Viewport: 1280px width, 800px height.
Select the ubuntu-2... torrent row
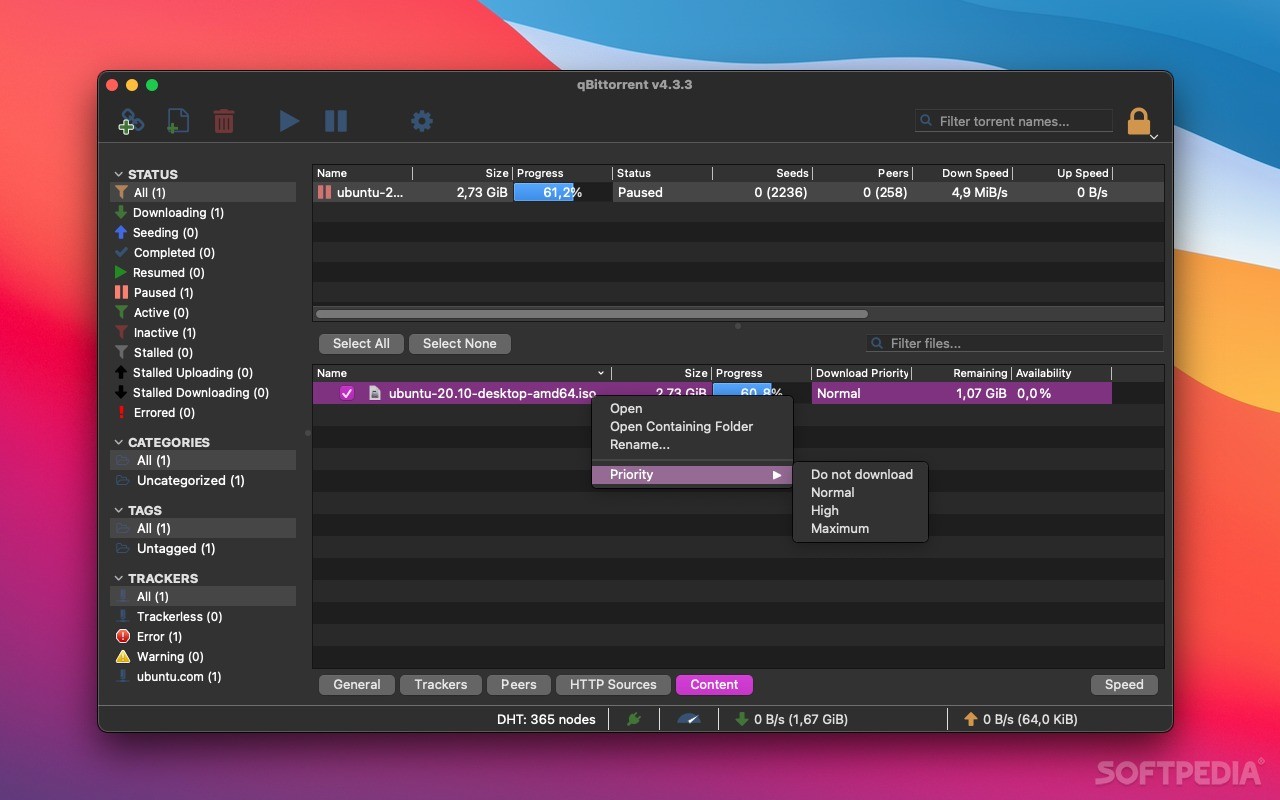tap(738, 192)
